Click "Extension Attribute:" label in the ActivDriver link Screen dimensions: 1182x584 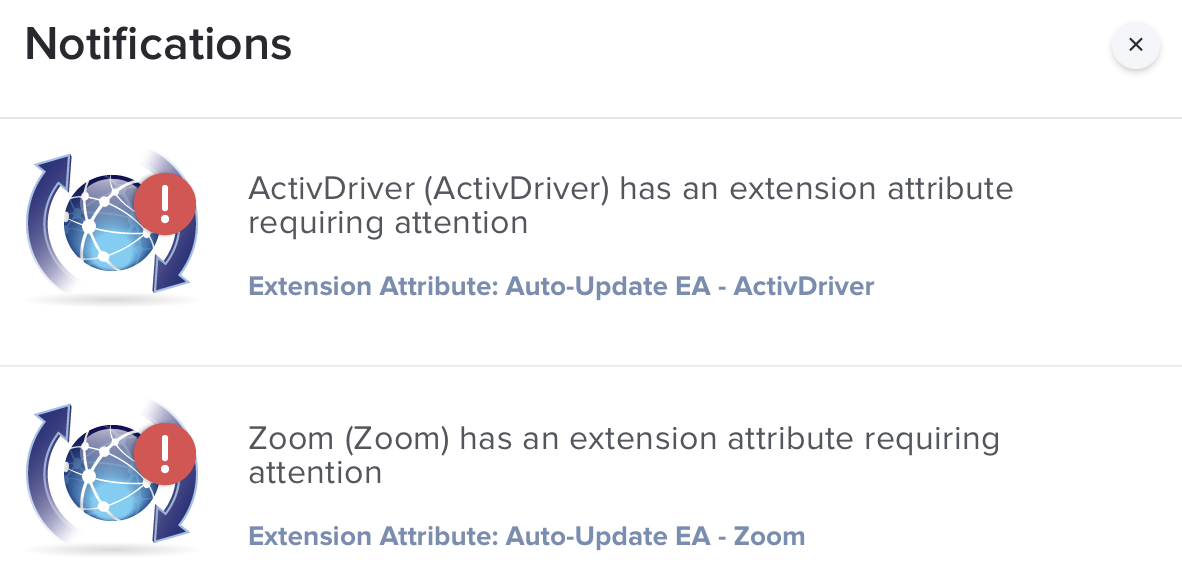click(x=373, y=286)
